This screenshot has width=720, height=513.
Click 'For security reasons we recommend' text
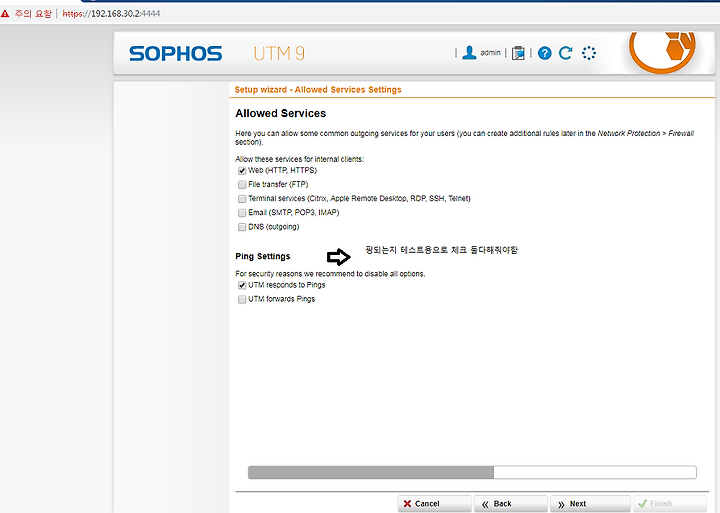point(330,274)
